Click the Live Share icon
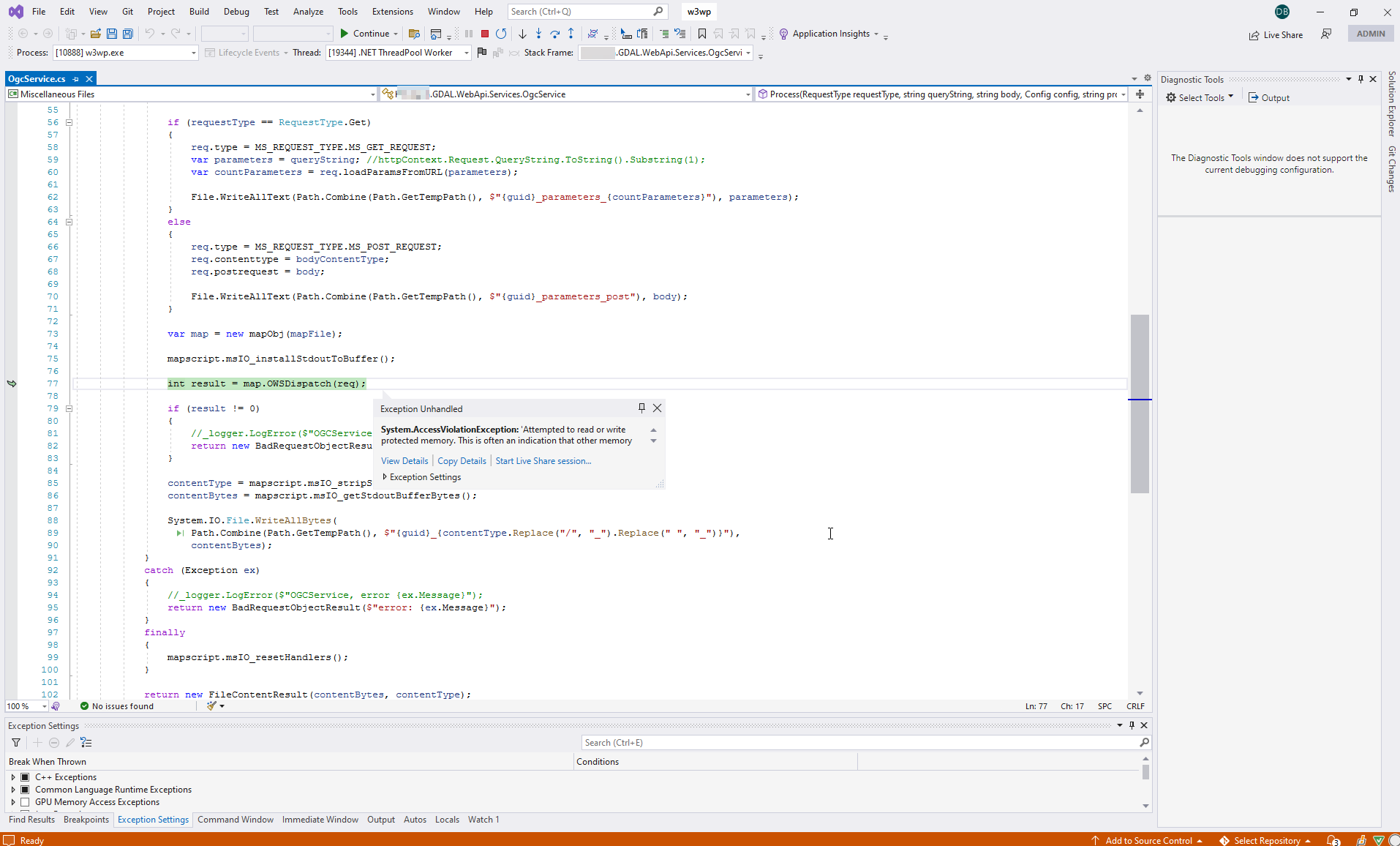Screen dimensions: 1400x846 1254,35
